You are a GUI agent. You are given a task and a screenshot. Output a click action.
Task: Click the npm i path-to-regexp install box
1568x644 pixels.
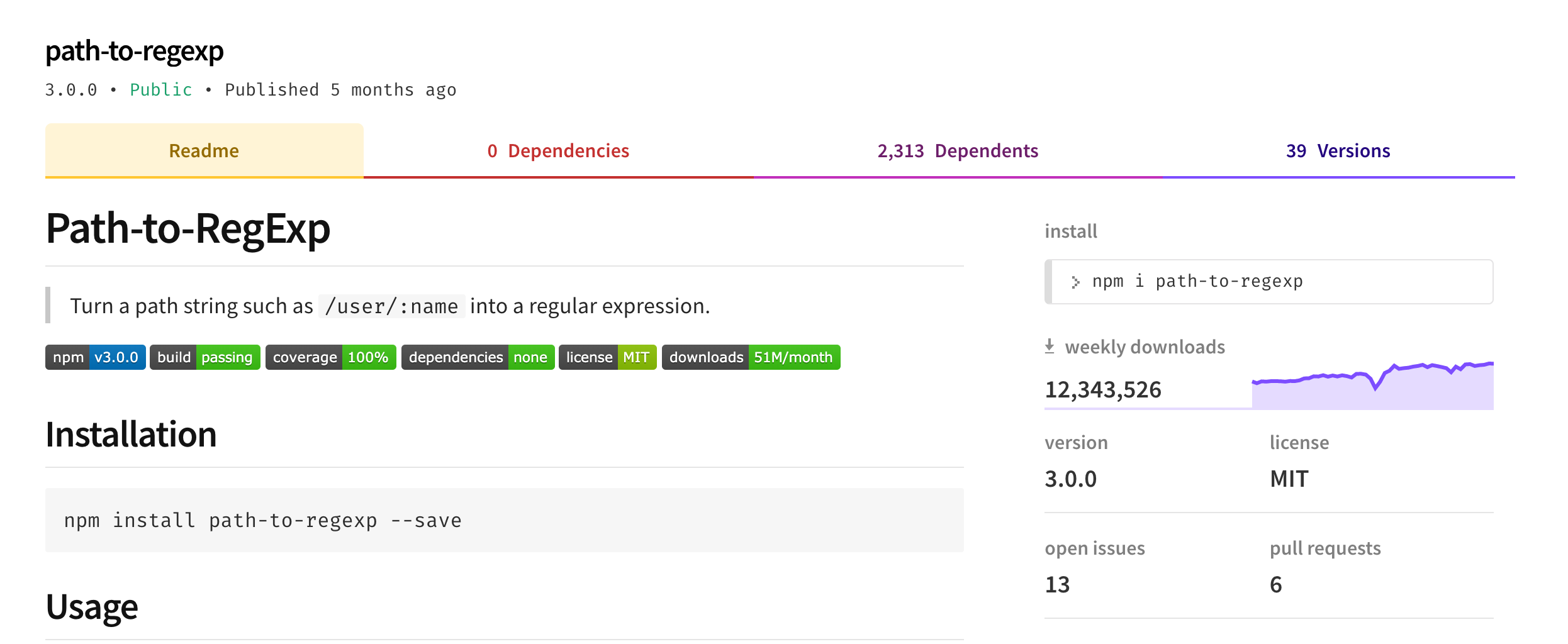[1268, 282]
